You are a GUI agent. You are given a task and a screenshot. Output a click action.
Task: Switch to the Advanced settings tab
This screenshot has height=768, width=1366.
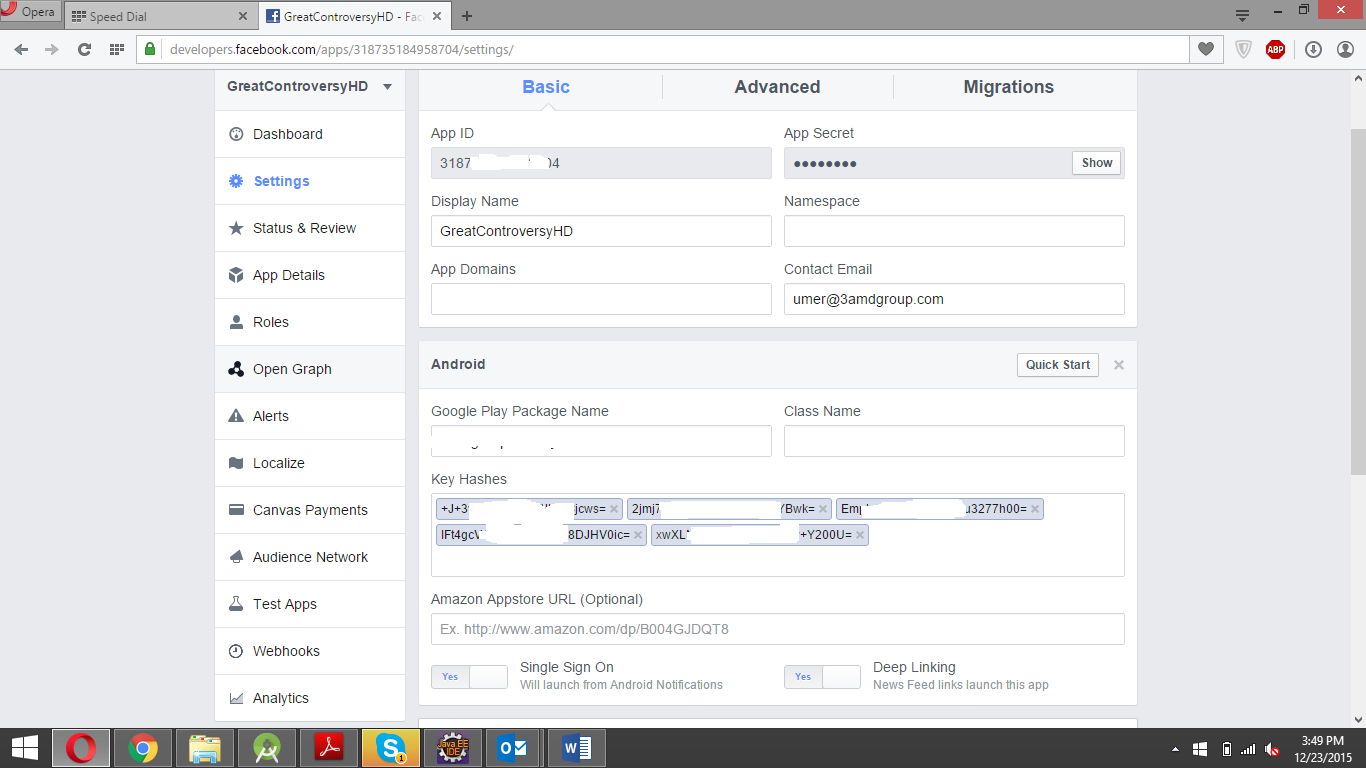pos(777,87)
